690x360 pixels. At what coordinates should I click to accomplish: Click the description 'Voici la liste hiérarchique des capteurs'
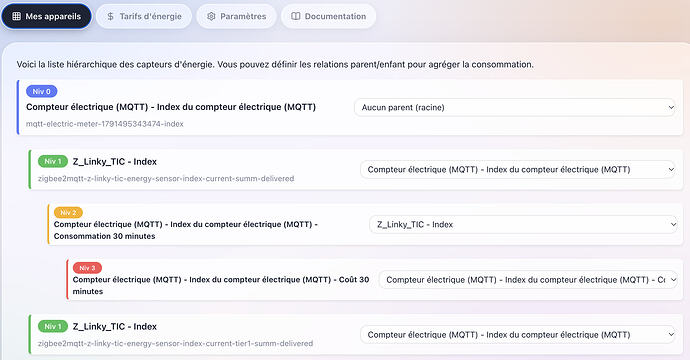(275, 64)
